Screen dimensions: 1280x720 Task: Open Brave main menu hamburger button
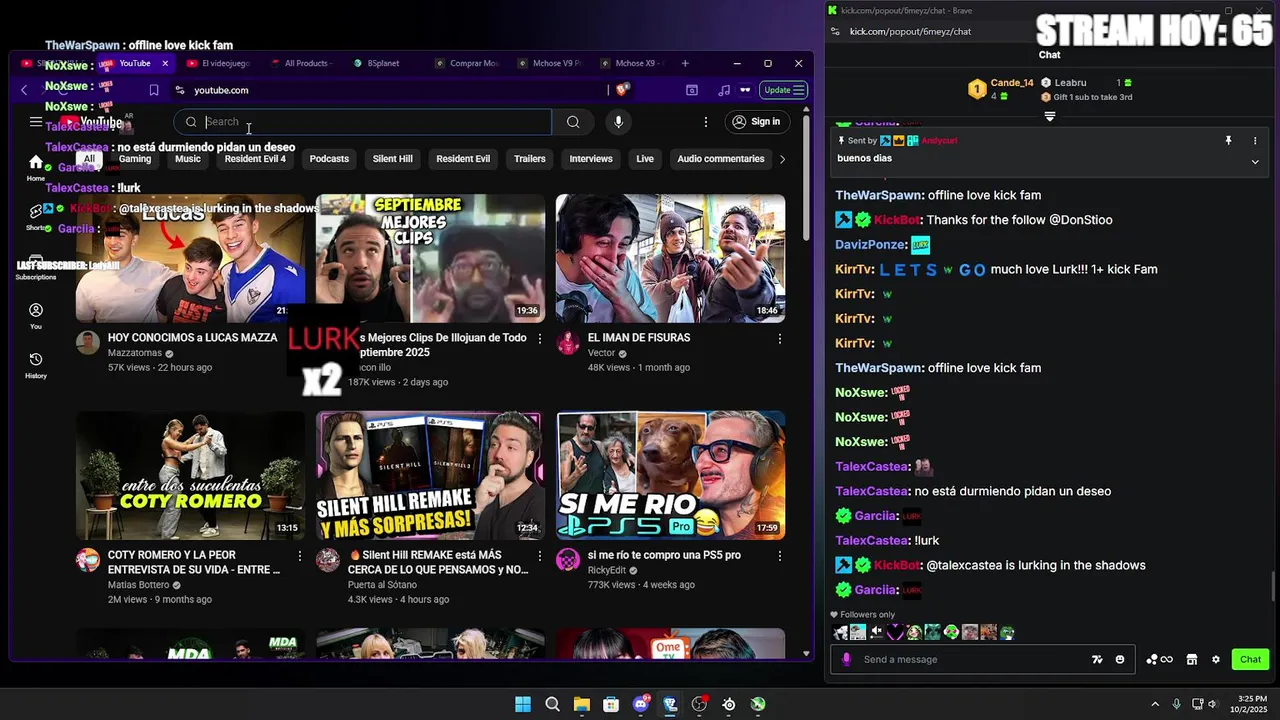(x=798, y=90)
